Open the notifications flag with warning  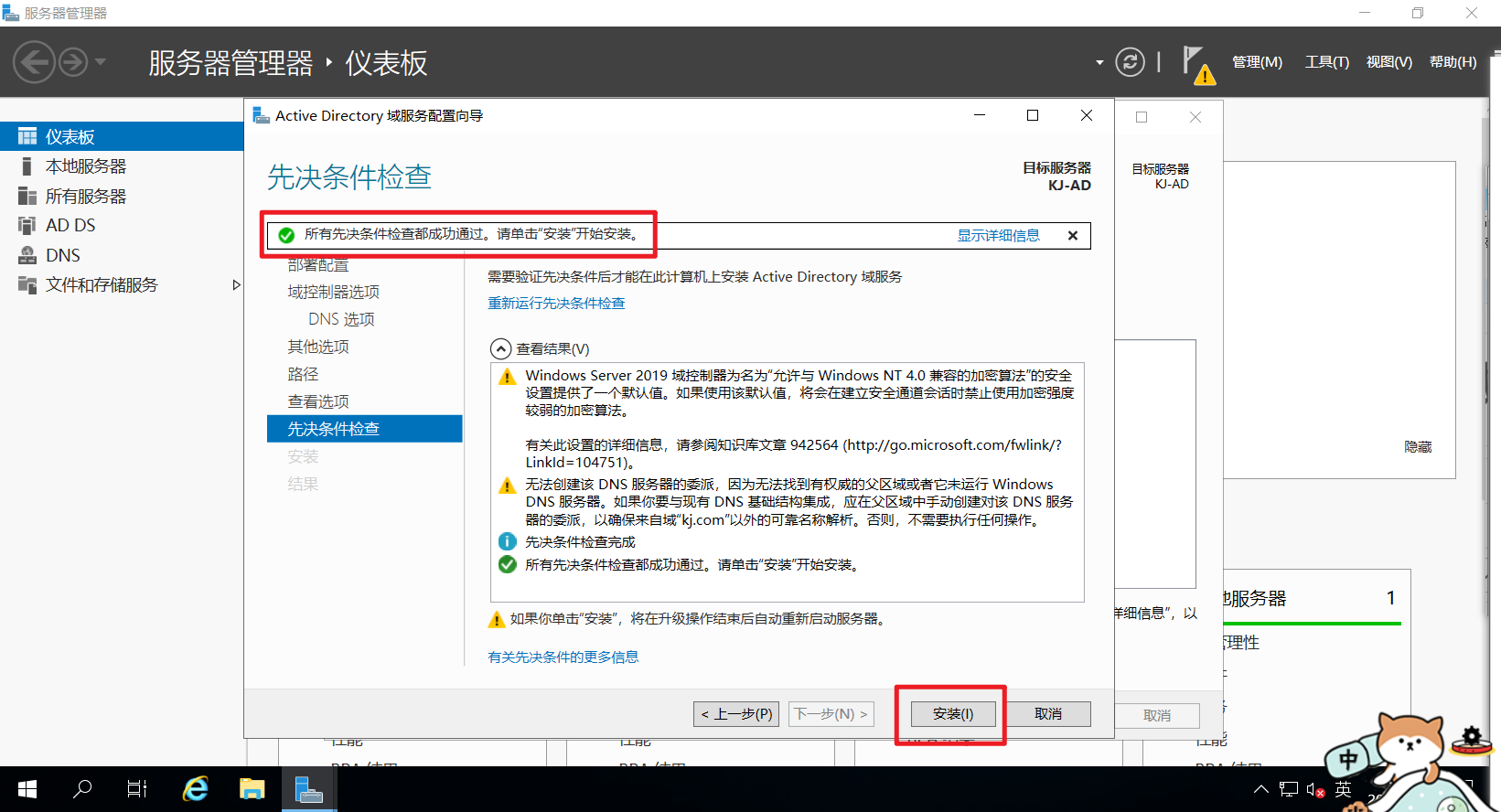[x=1198, y=64]
